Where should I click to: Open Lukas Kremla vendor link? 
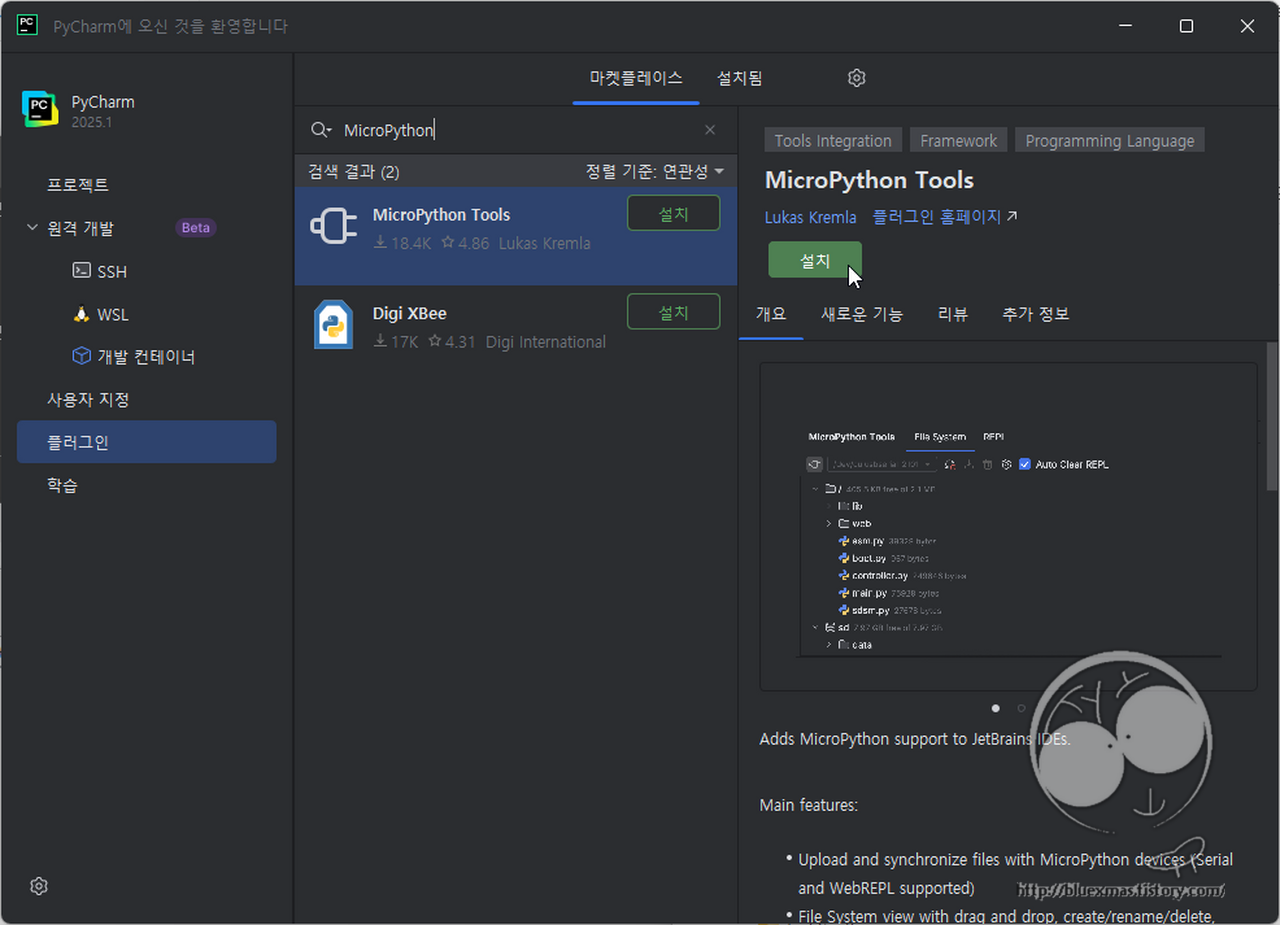811,217
